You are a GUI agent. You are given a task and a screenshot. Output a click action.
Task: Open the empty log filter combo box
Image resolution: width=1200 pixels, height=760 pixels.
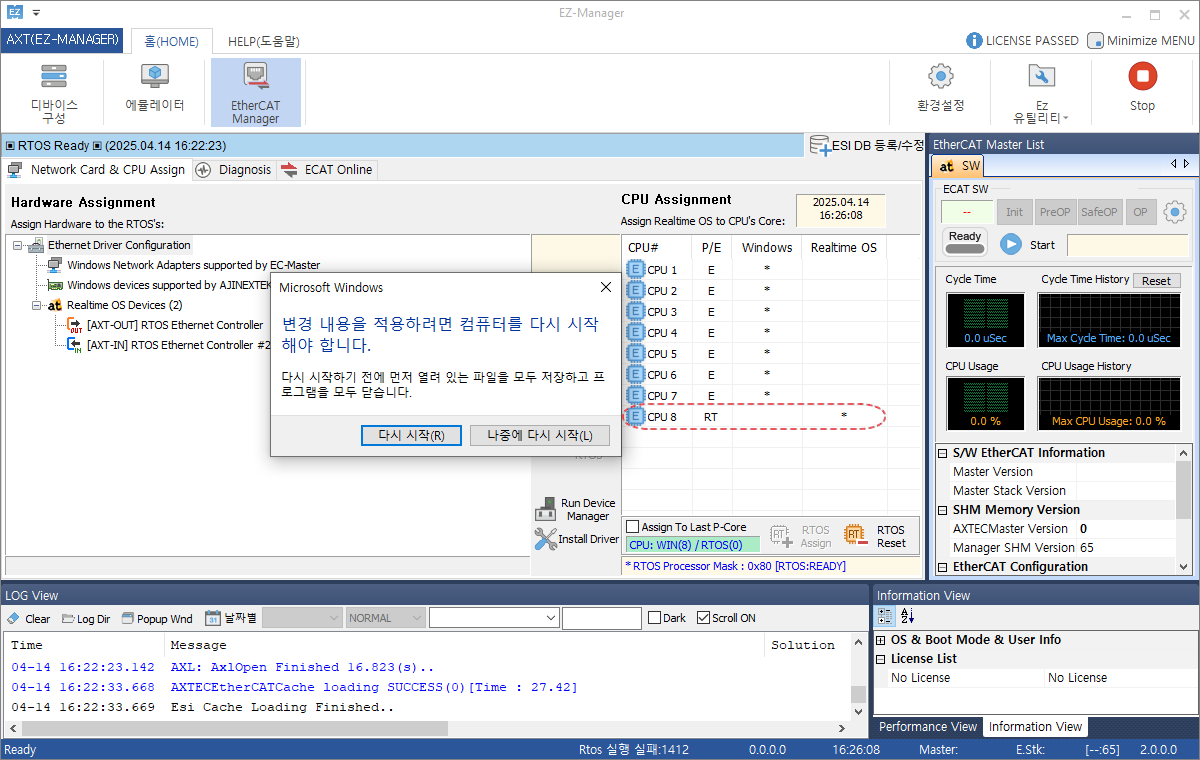pyautogui.click(x=493, y=618)
